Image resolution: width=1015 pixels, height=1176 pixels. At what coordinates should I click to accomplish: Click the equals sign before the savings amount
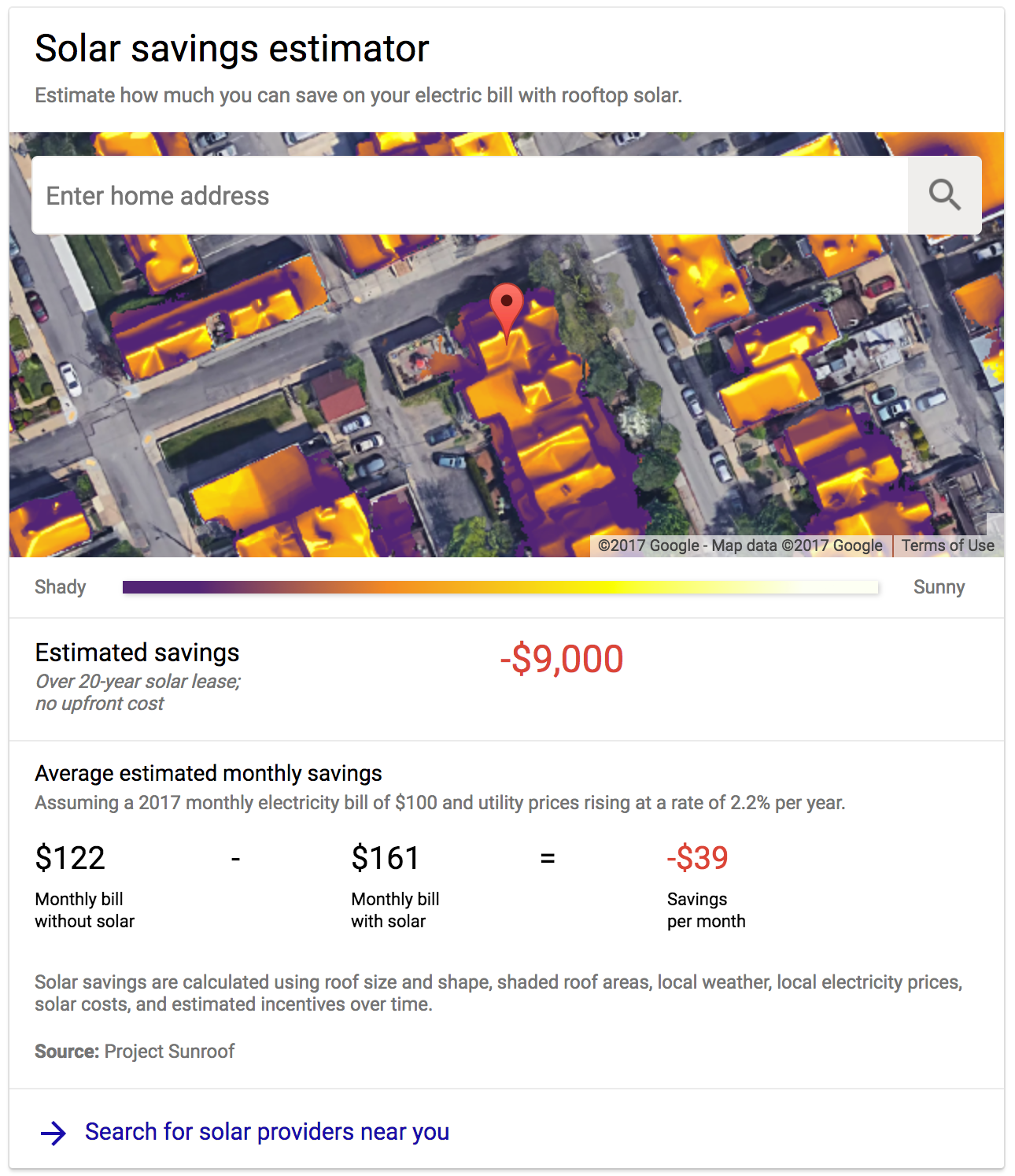(548, 858)
